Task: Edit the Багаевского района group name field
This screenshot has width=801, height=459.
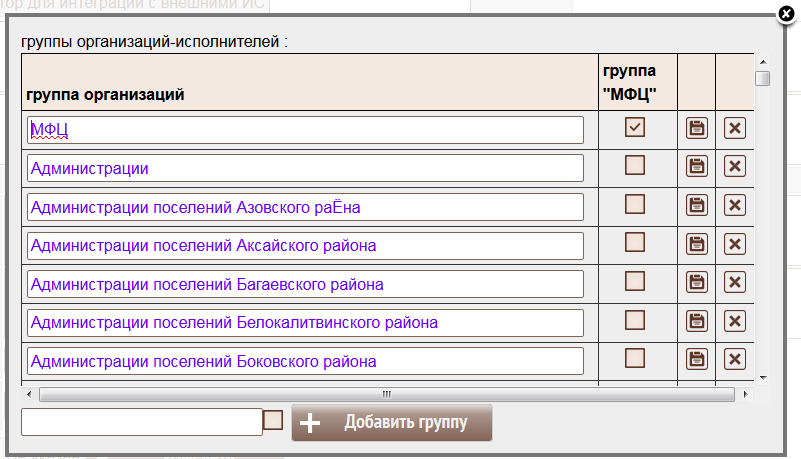Action: click(305, 284)
